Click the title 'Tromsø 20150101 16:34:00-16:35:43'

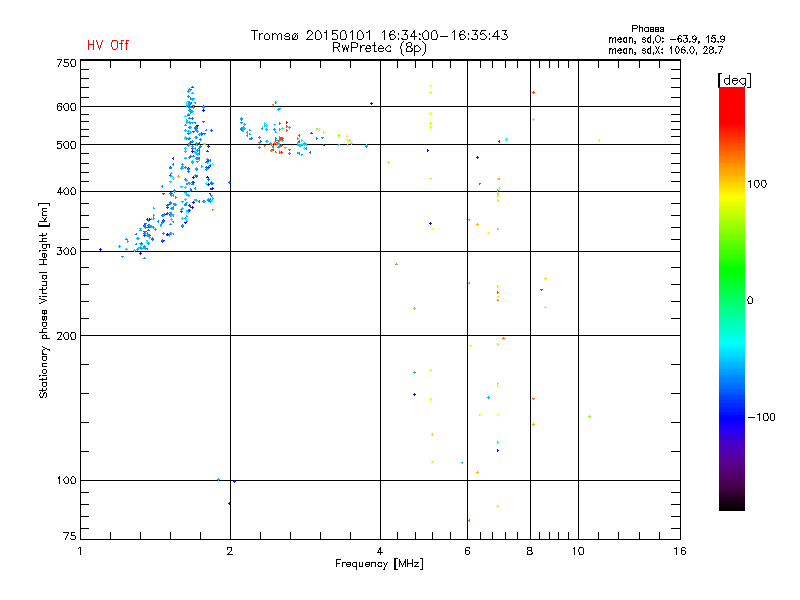379,35
